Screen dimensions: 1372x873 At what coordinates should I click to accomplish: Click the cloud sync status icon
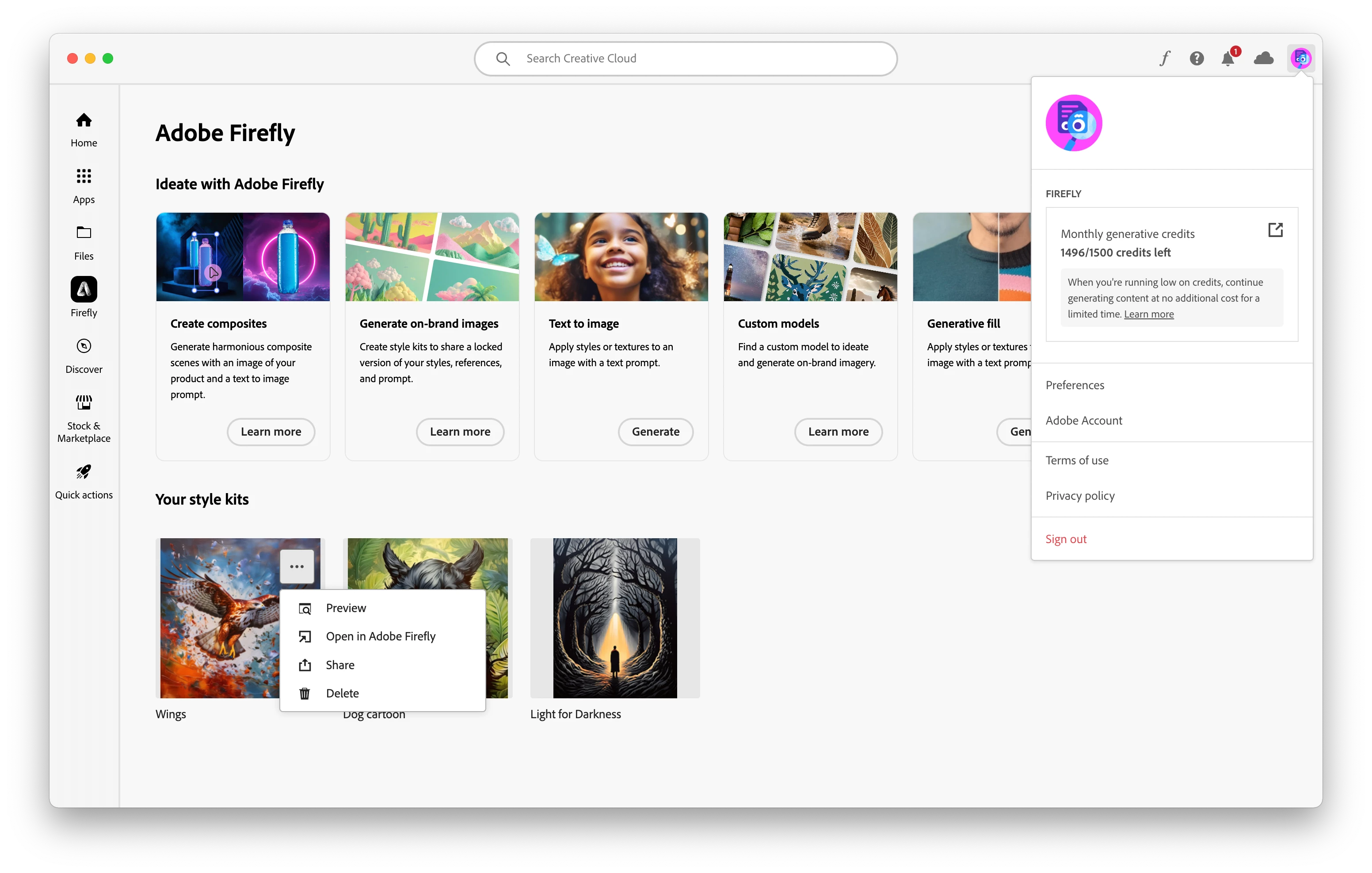[1263, 58]
